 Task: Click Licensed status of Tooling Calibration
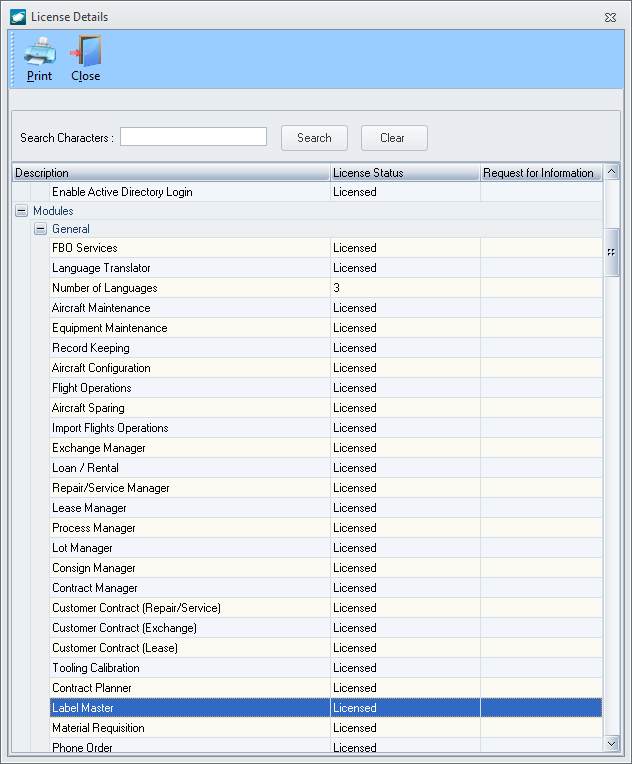point(355,668)
